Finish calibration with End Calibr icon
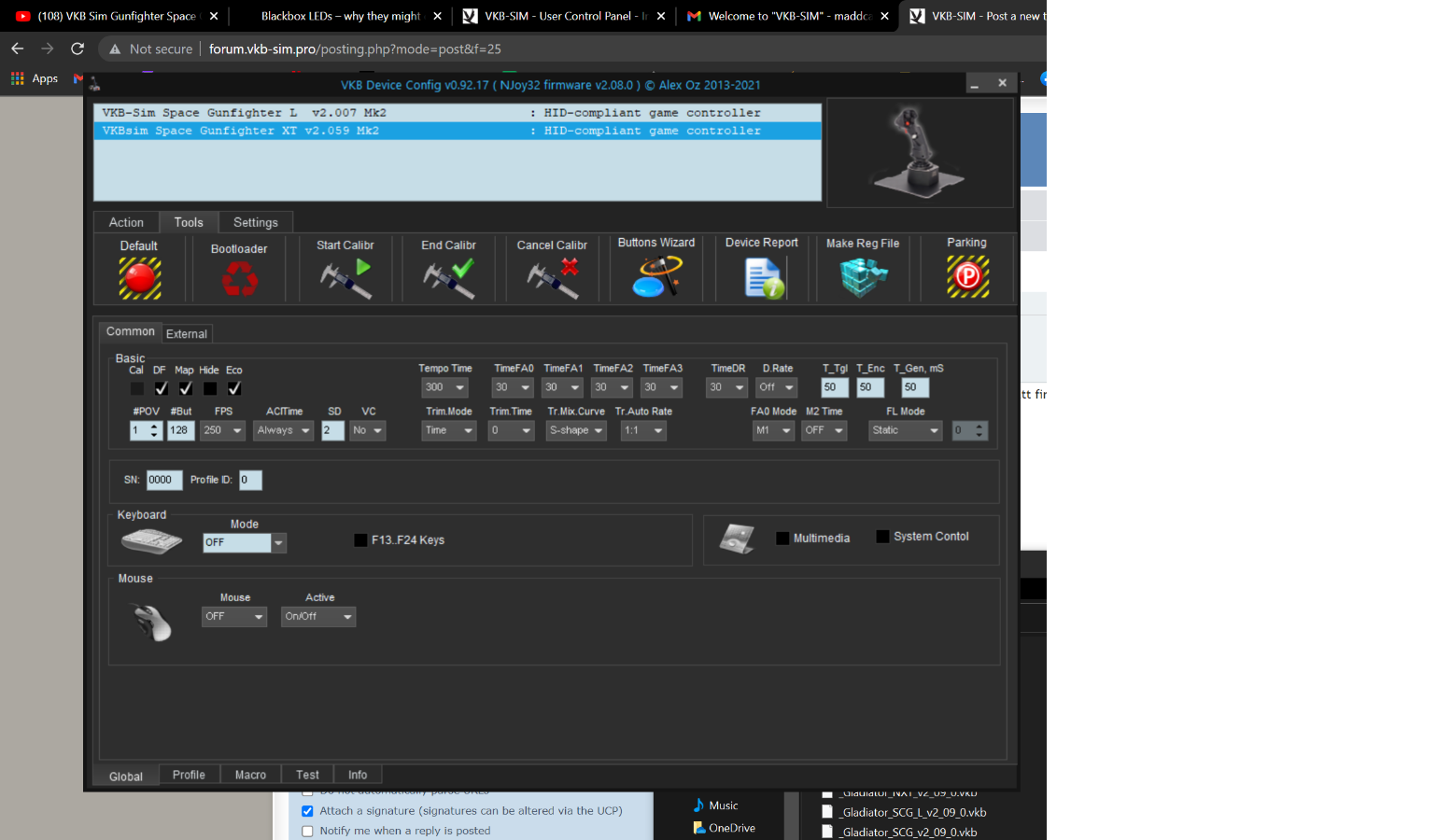 (448, 278)
